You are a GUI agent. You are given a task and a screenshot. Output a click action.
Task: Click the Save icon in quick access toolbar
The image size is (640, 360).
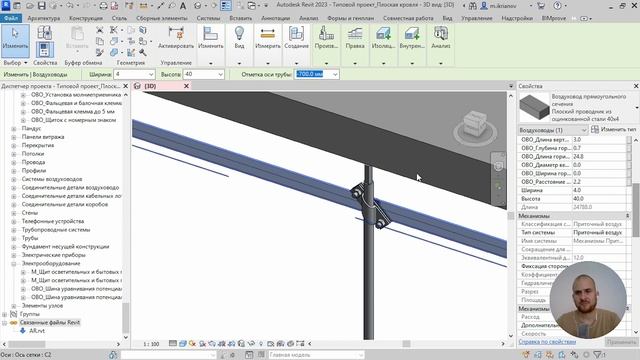click(x=42, y=6)
